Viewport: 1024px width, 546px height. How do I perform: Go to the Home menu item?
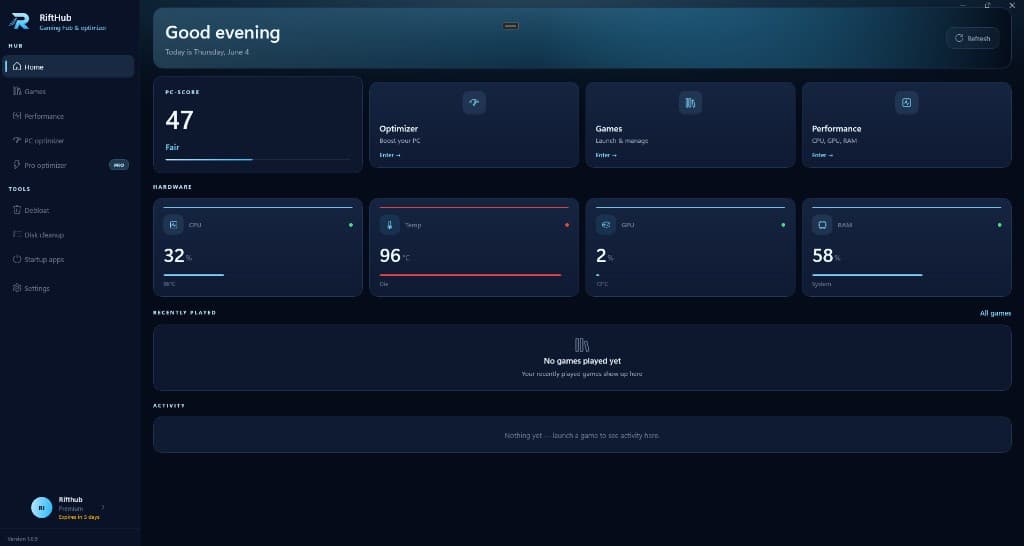pyautogui.click(x=69, y=67)
